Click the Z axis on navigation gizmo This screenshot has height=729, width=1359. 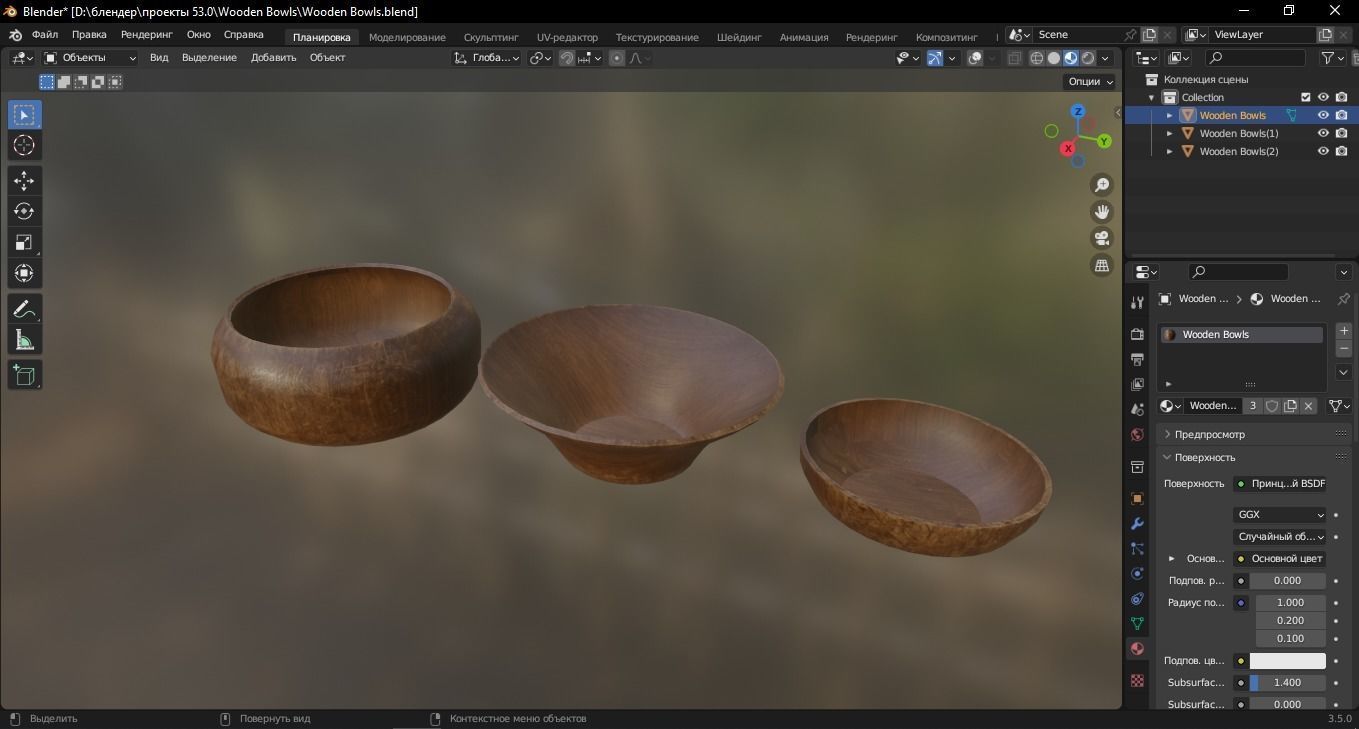click(x=1078, y=111)
